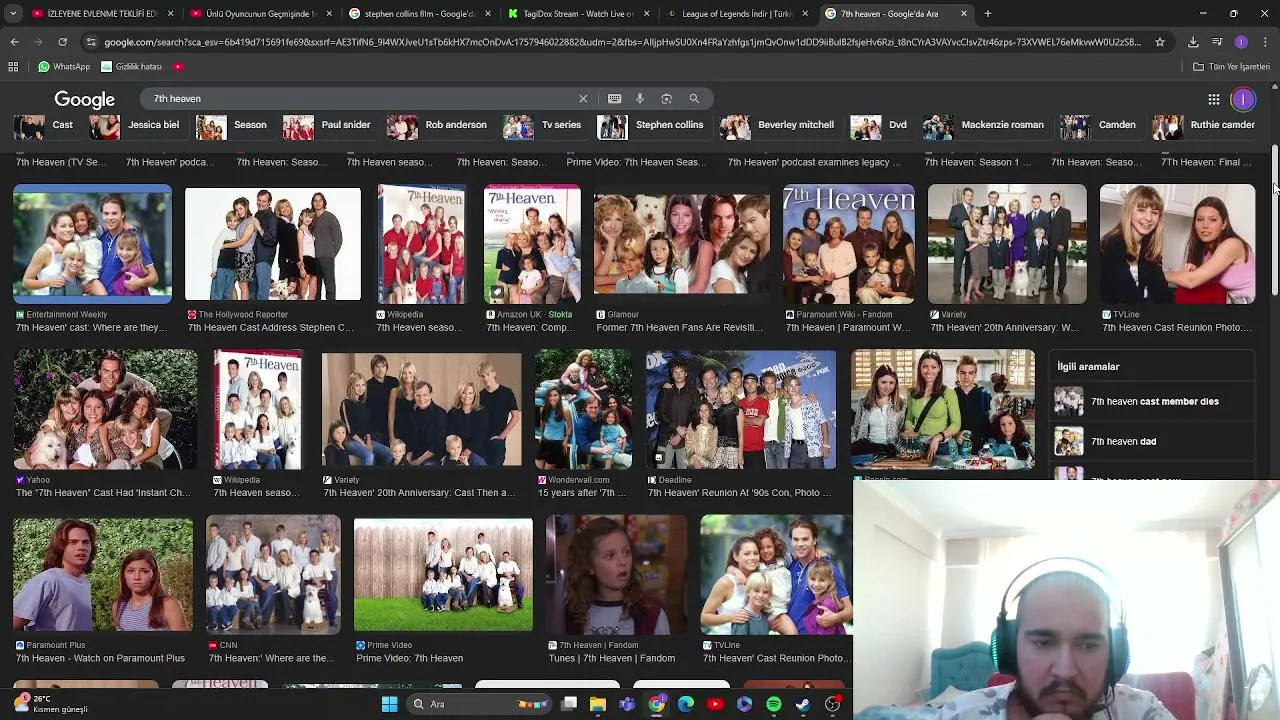The height and width of the screenshot is (720, 1280).
Task: Open Entertainment Weekly cast image result
Action: [x=92, y=243]
